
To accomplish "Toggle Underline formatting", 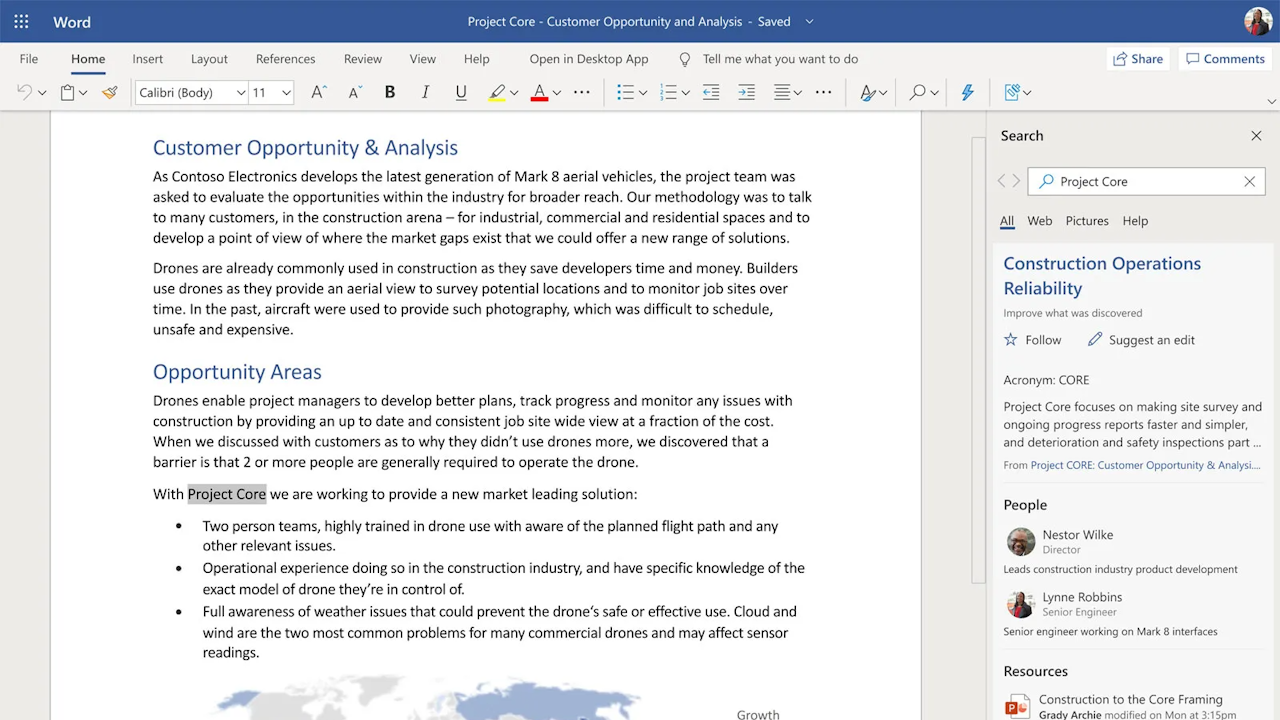I will point(461,93).
